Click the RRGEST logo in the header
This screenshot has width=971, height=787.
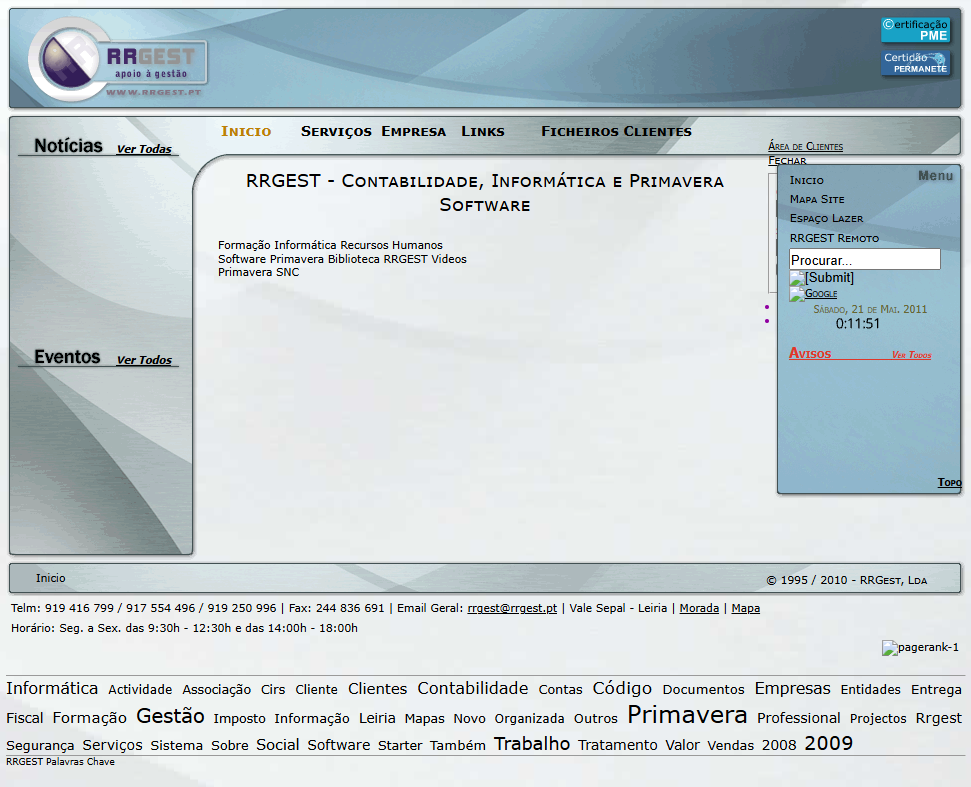[x=118, y=62]
